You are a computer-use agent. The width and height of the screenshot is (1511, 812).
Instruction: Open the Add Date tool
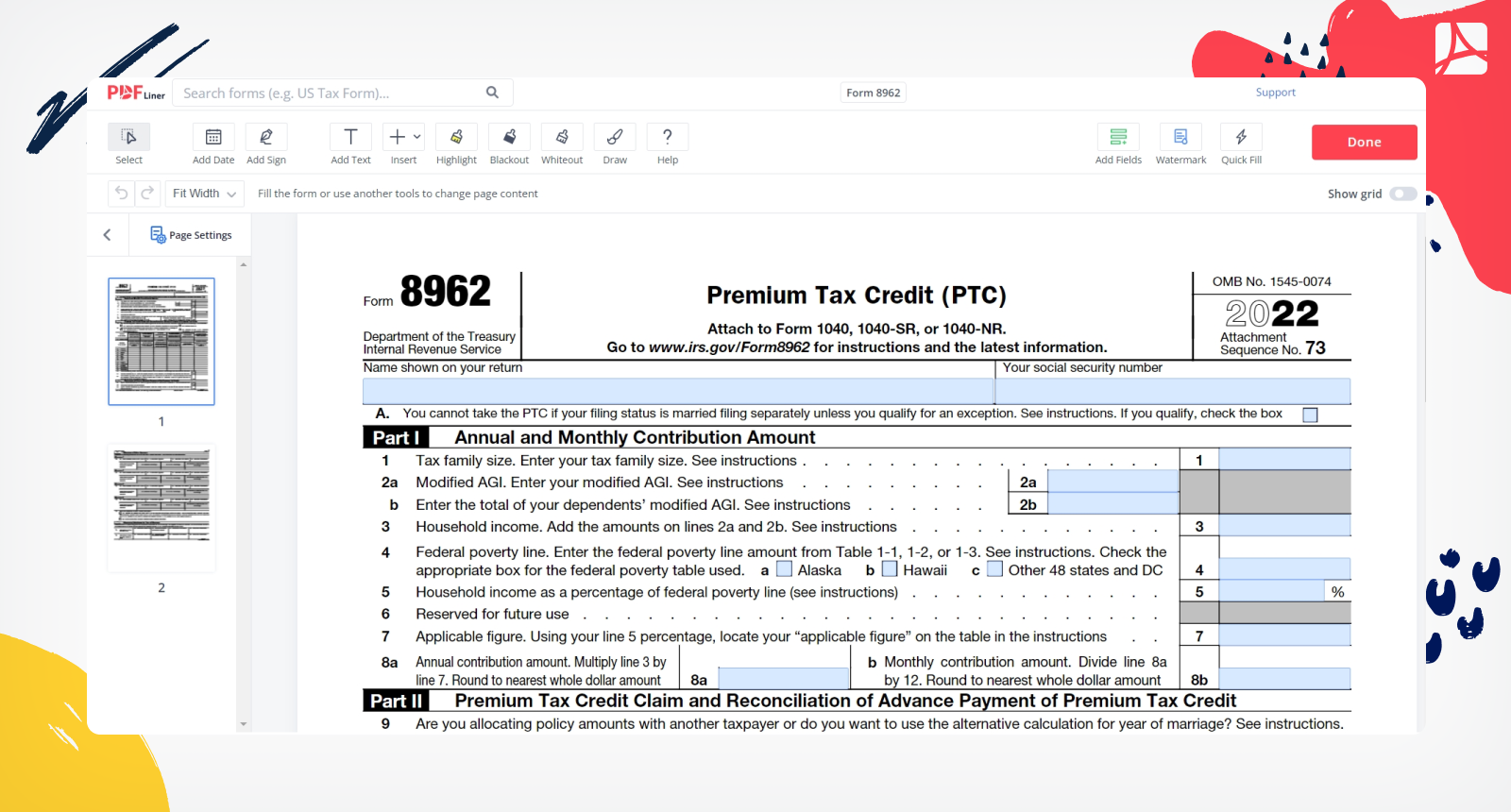(213, 138)
